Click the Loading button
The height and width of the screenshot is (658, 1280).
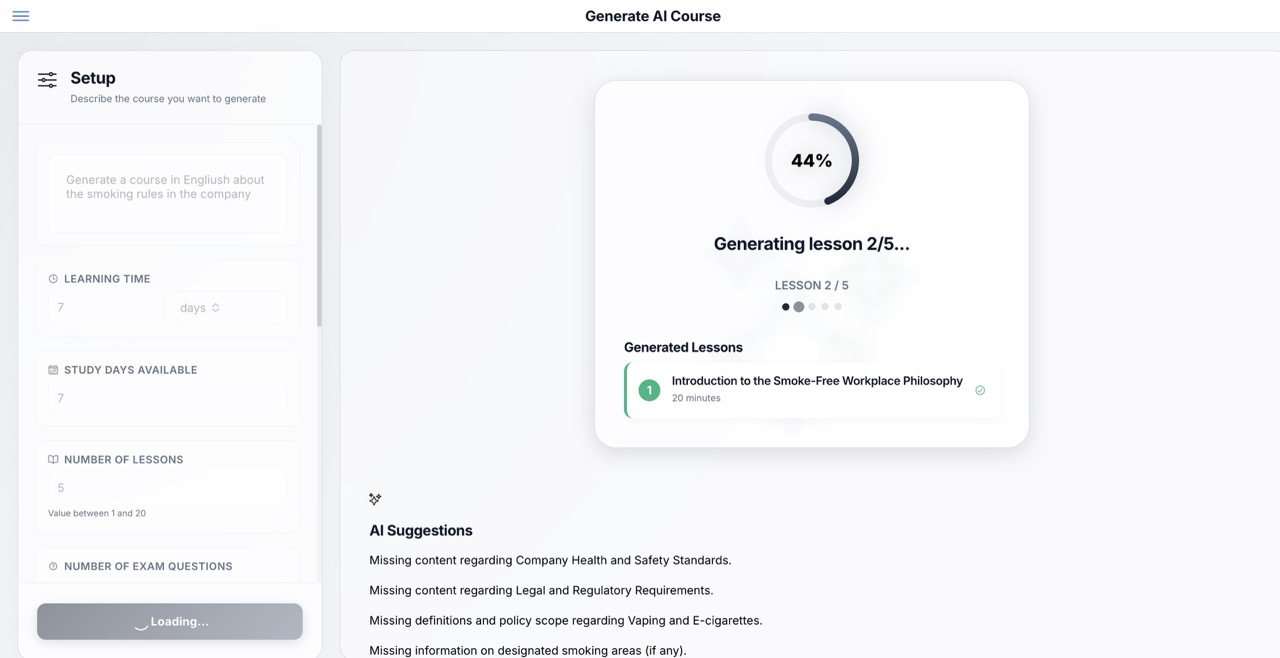click(x=169, y=621)
